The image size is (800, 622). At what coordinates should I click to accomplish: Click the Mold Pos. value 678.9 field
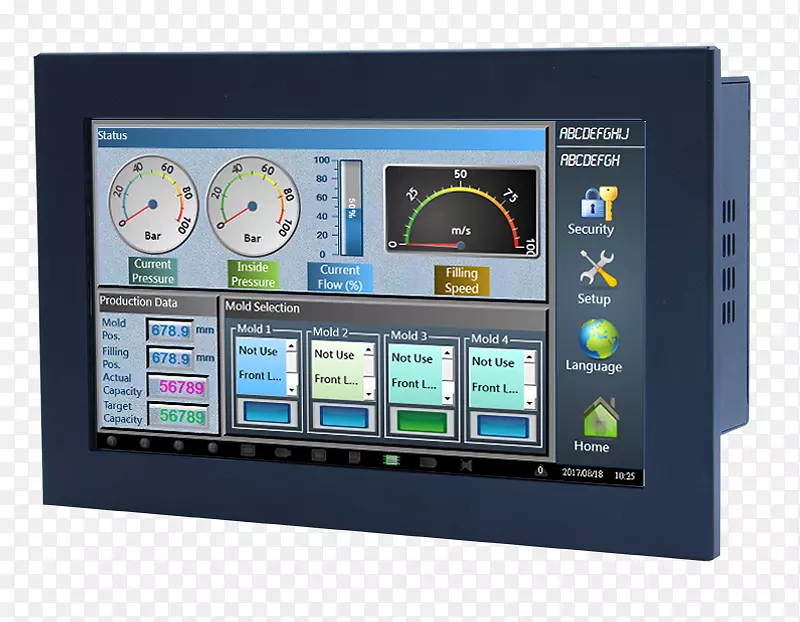coord(170,331)
